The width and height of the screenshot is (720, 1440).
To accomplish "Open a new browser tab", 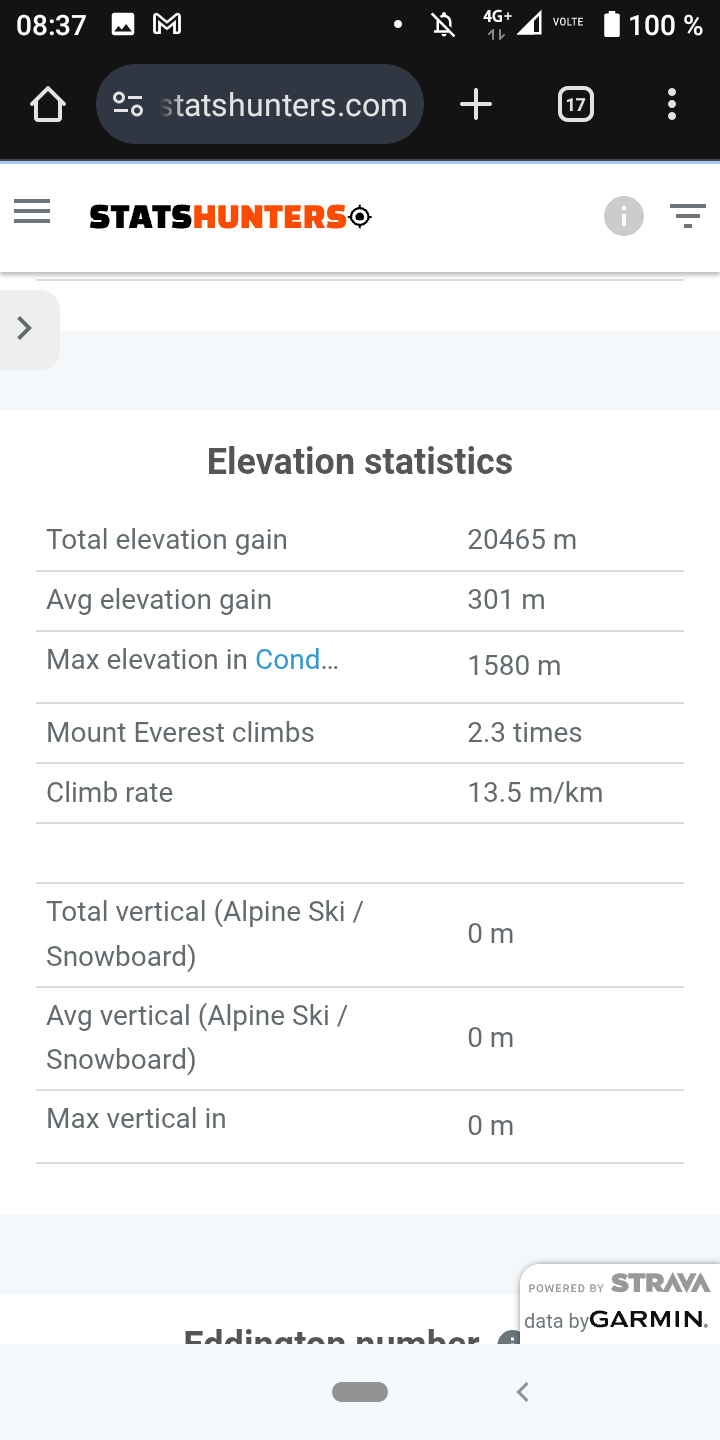I will pyautogui.click(x=476, y=105).
